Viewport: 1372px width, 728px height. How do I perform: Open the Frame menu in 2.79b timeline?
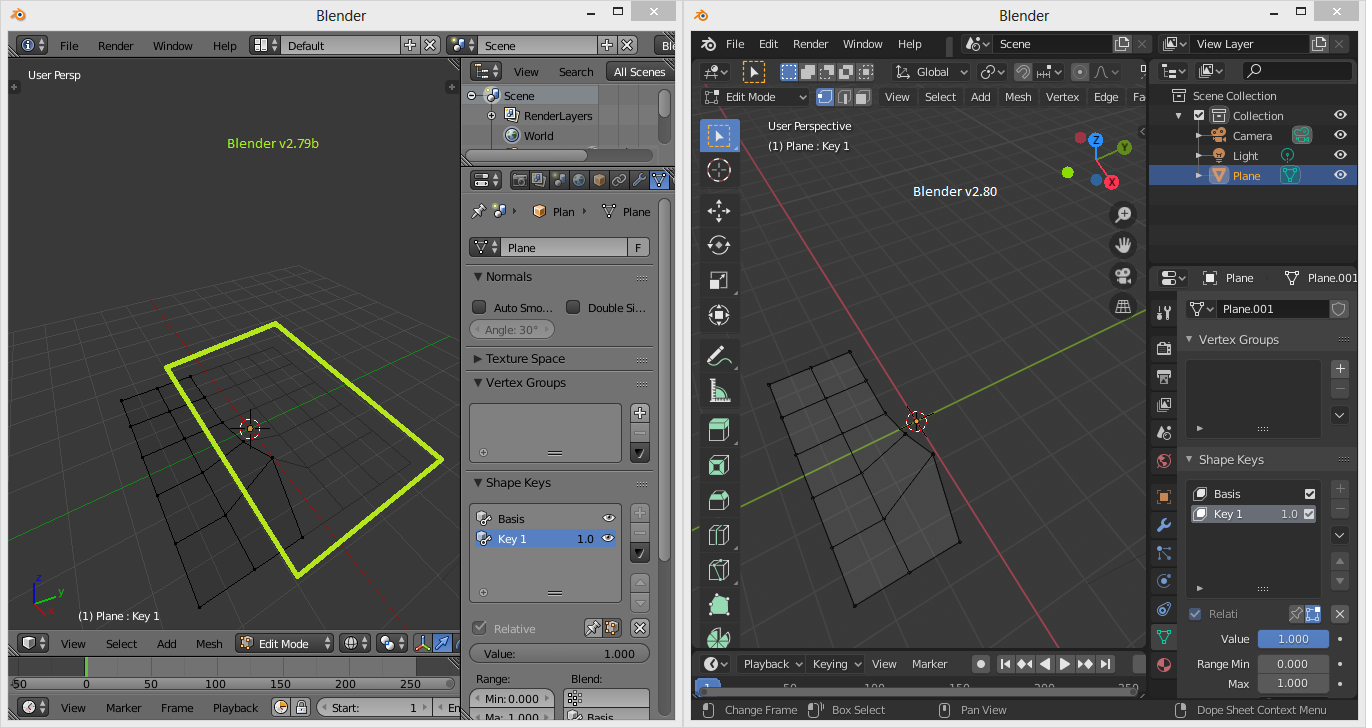[177, 708]
